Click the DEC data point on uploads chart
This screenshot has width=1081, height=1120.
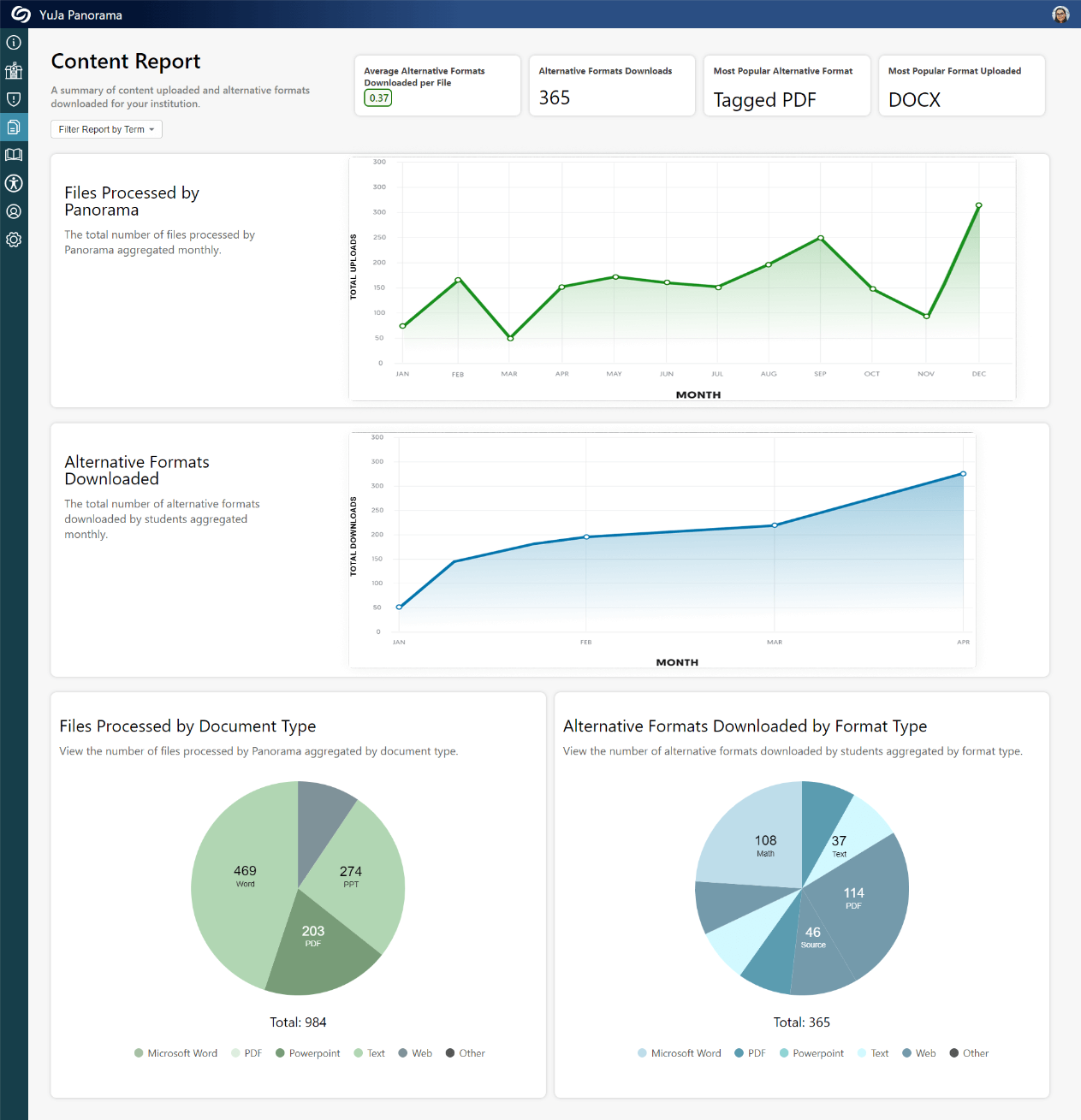(x=978, y=205)
